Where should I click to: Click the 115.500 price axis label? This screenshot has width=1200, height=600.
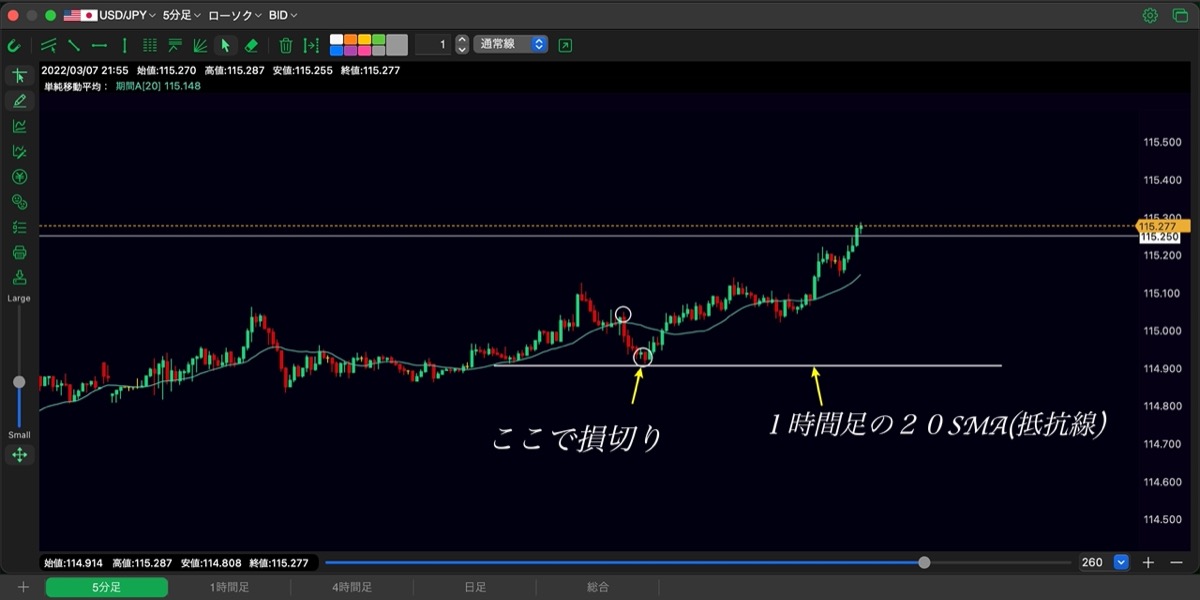[x=1160, y=142]
